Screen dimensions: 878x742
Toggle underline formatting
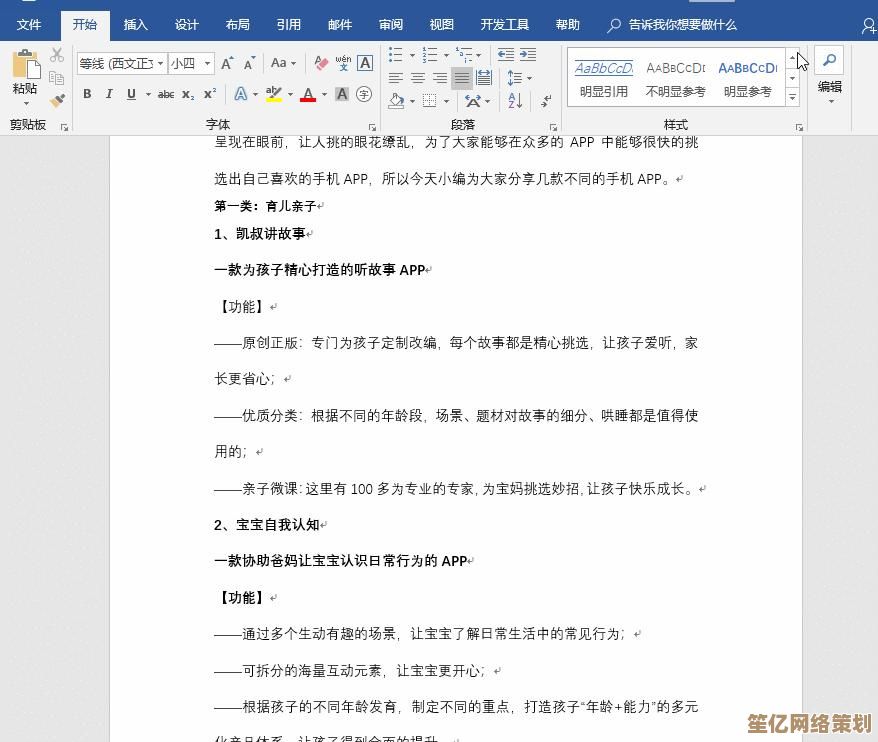tap(132, 94)
